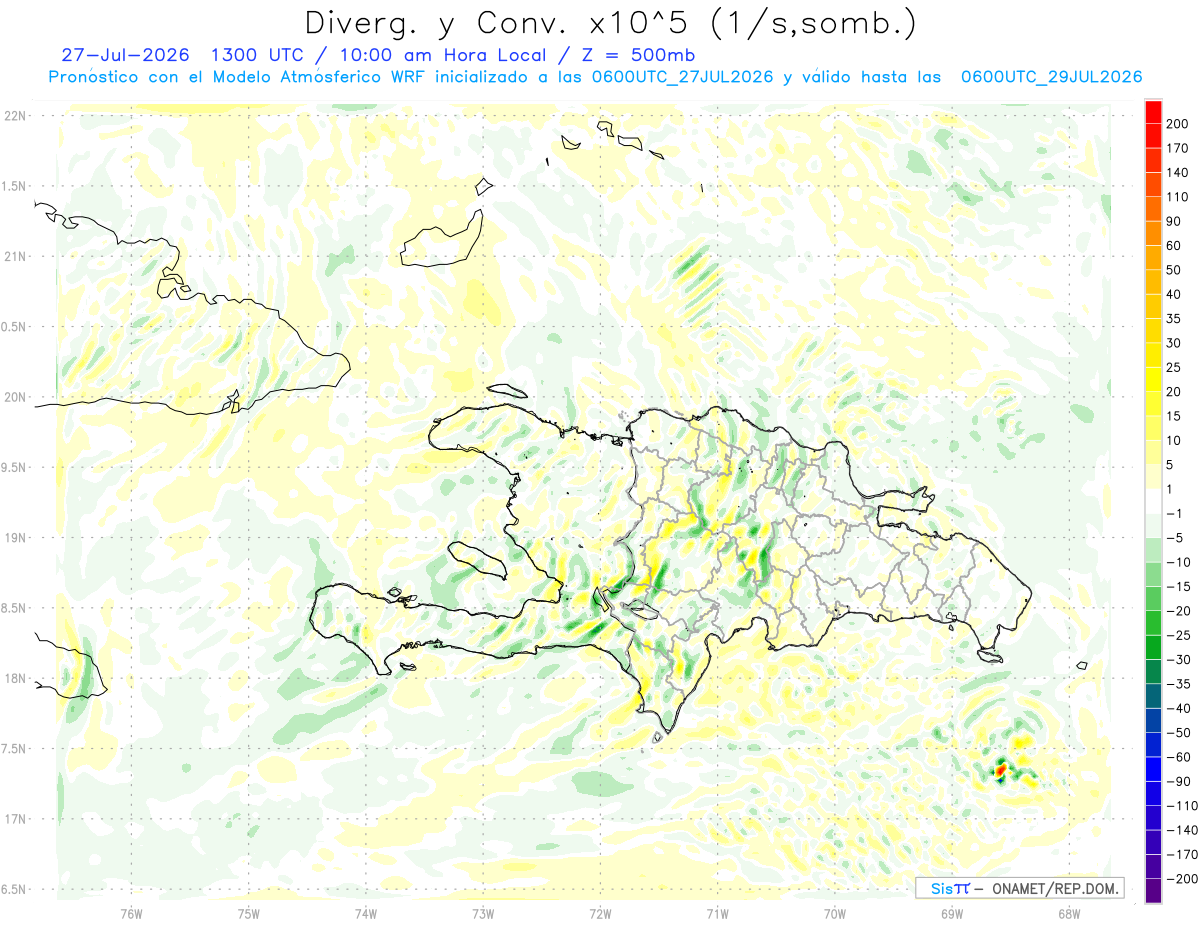Viewport: 1200px width, 927px height.
Task: Click the '-15' value on the color scale
Action: click(x=1177, y=587)
